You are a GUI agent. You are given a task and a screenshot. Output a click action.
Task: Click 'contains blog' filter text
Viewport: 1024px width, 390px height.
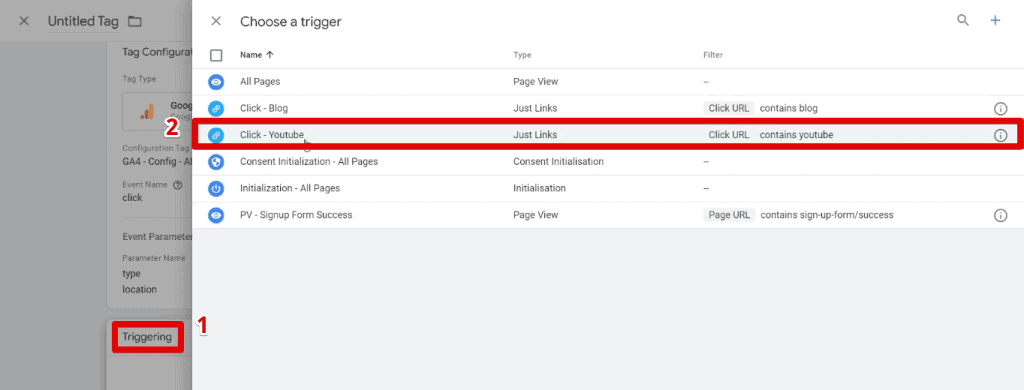click(788, 108)
